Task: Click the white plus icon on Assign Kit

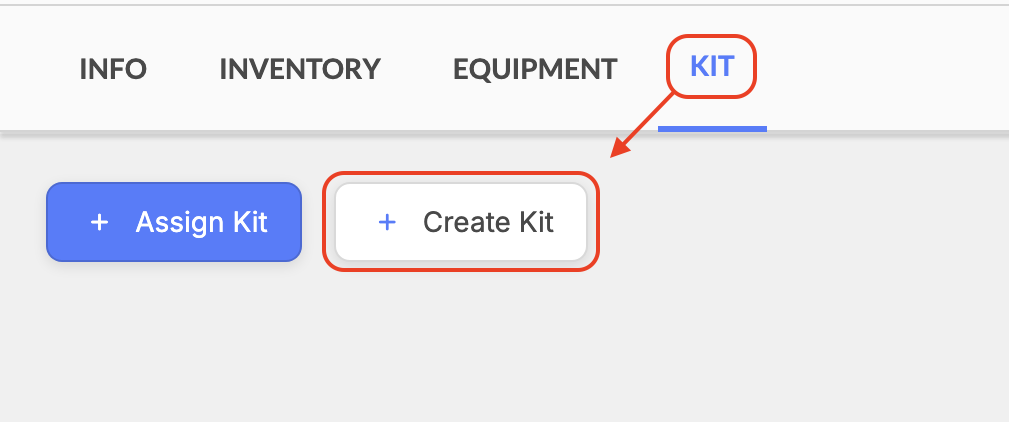Action: [99, 223]
